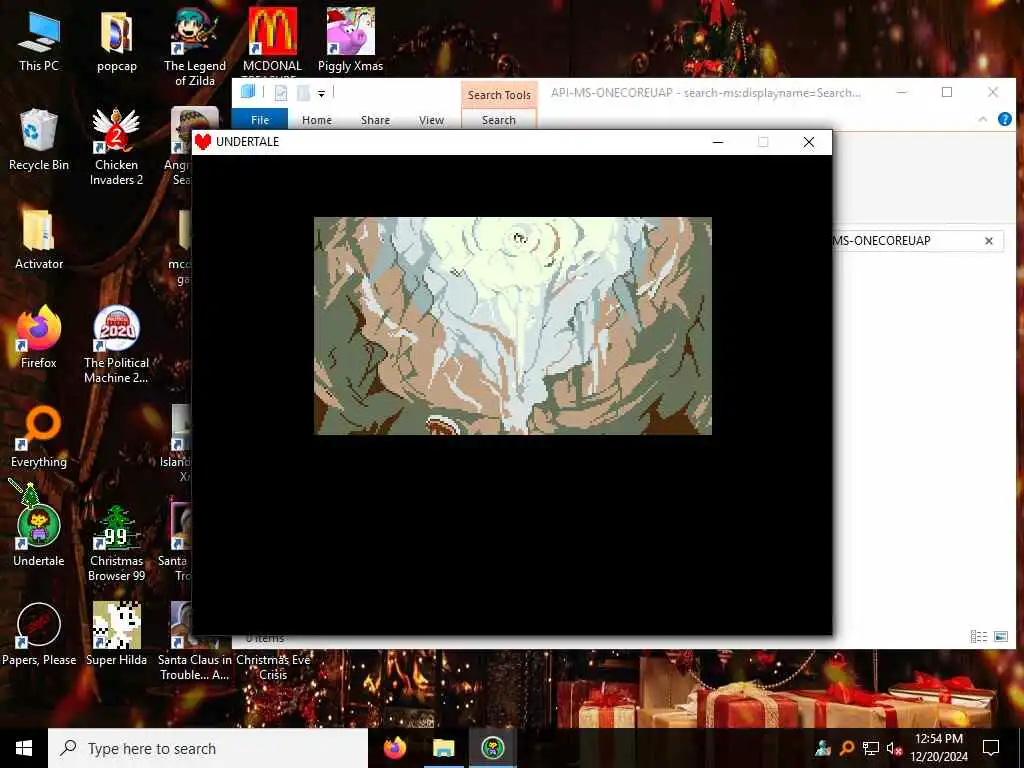Launch the Super Hilda shortcut
This screenshot has height=768, width=1024.
116,635
